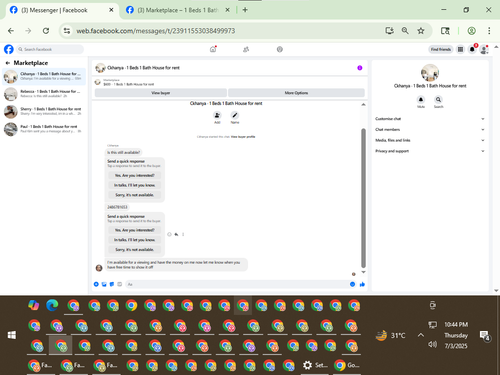500x375 pixels.
Task: Expand the Chat members section
Action: [x=430, y=129]
